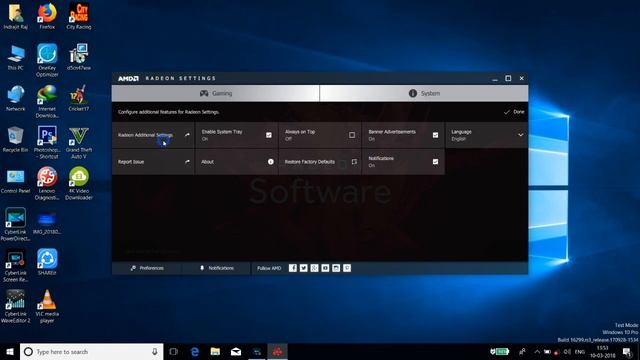Select SHAREit desktop icon
This screenshot has width=640, height=360.
point(47,262)
